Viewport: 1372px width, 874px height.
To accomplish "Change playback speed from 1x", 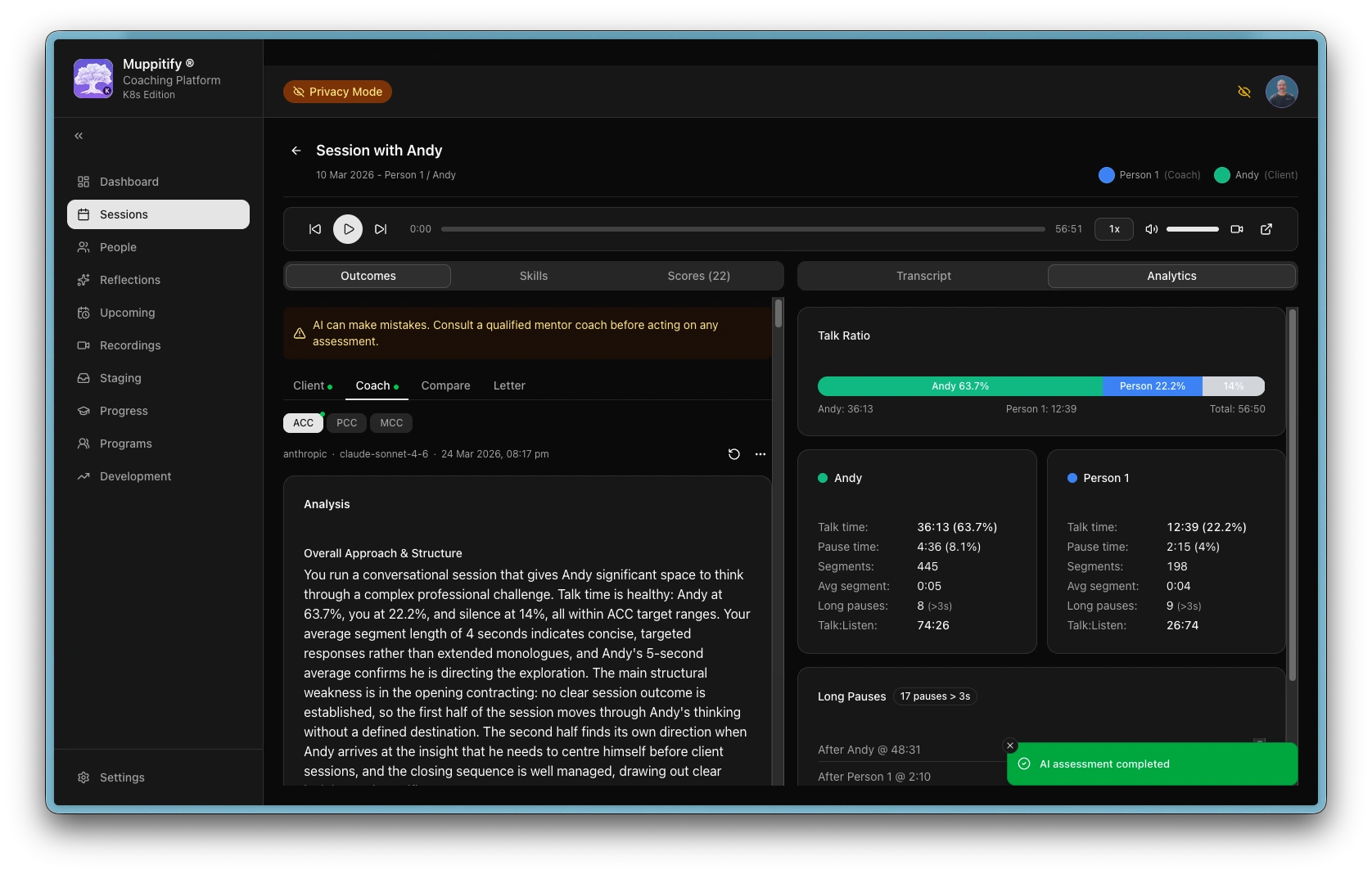I will coord(1113,229).
